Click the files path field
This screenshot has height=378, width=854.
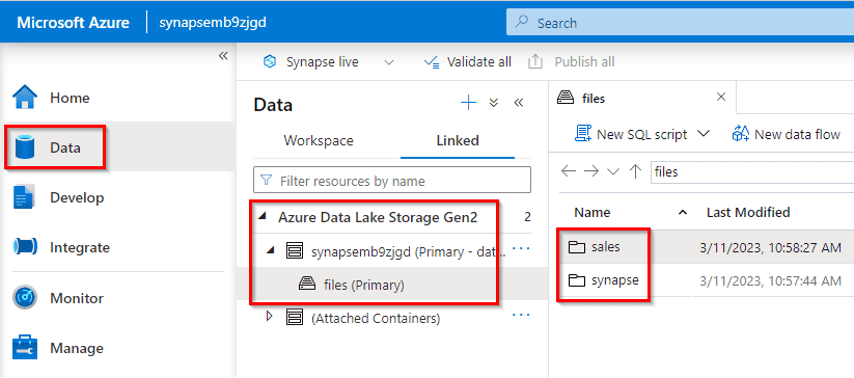pos(753,172)
